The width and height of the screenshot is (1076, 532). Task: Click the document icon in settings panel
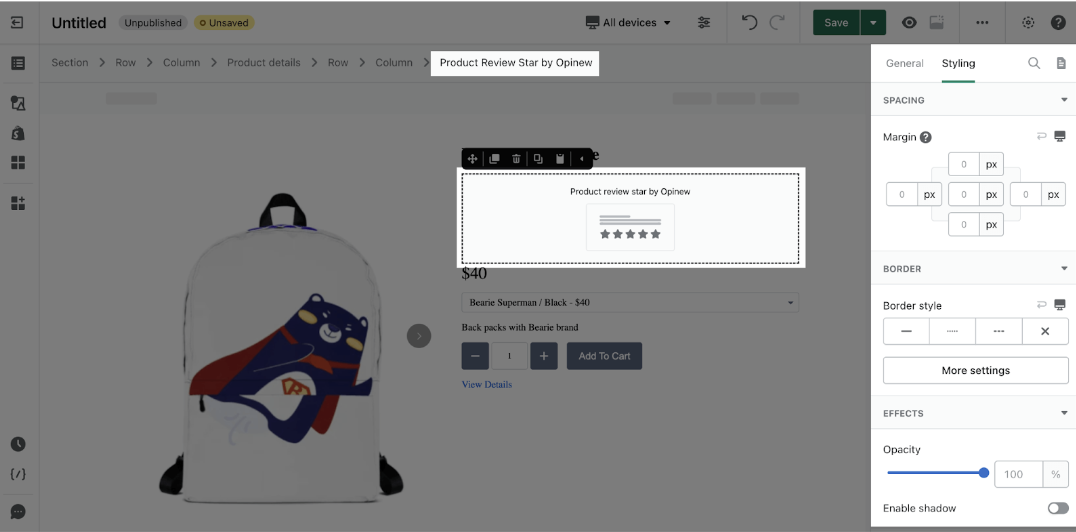click(1061, 63)
